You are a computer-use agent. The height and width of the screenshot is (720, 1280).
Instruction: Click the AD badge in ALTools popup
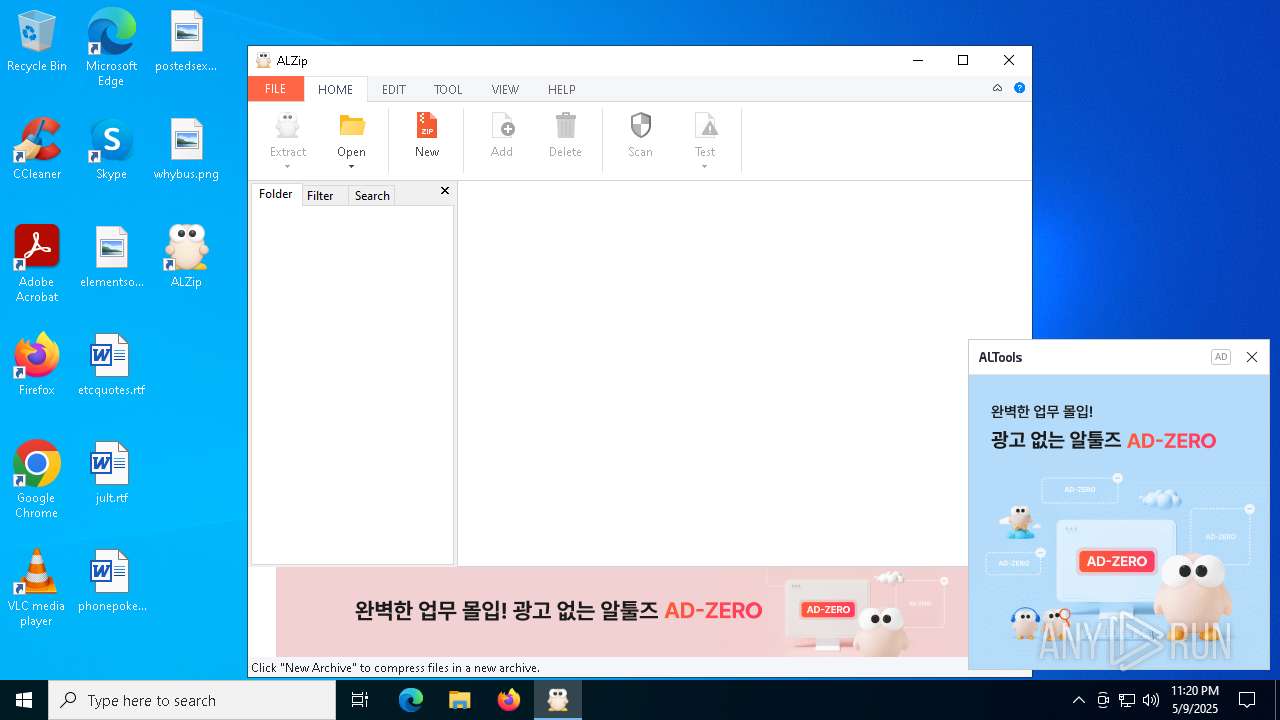(x=1221, y=357)
